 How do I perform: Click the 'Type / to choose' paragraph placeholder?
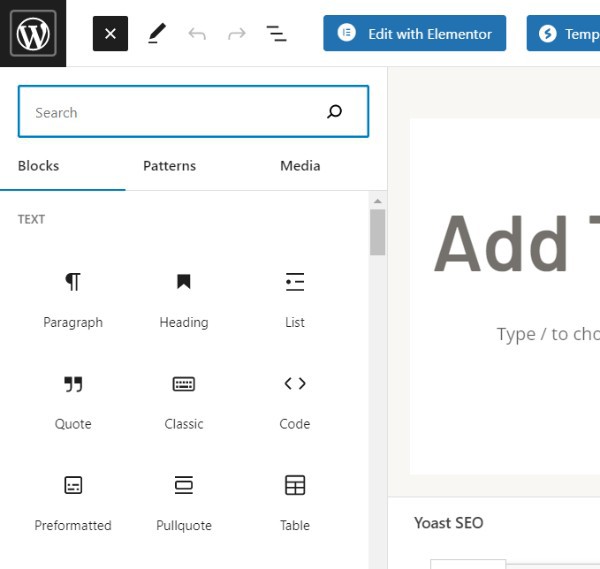point(548,334)
